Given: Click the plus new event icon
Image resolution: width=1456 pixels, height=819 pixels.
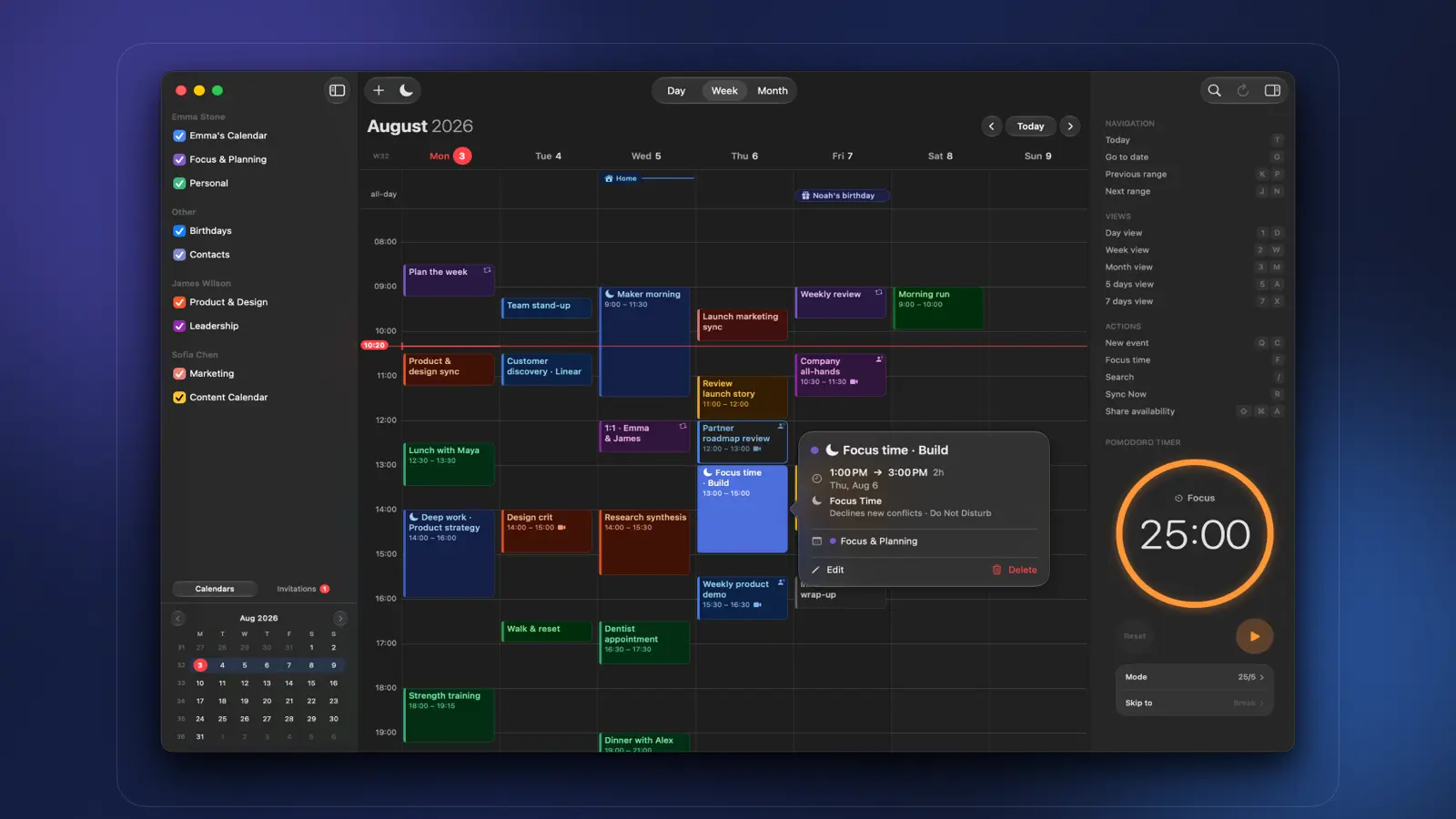Looking at the screenshot, I should point(379,90).
